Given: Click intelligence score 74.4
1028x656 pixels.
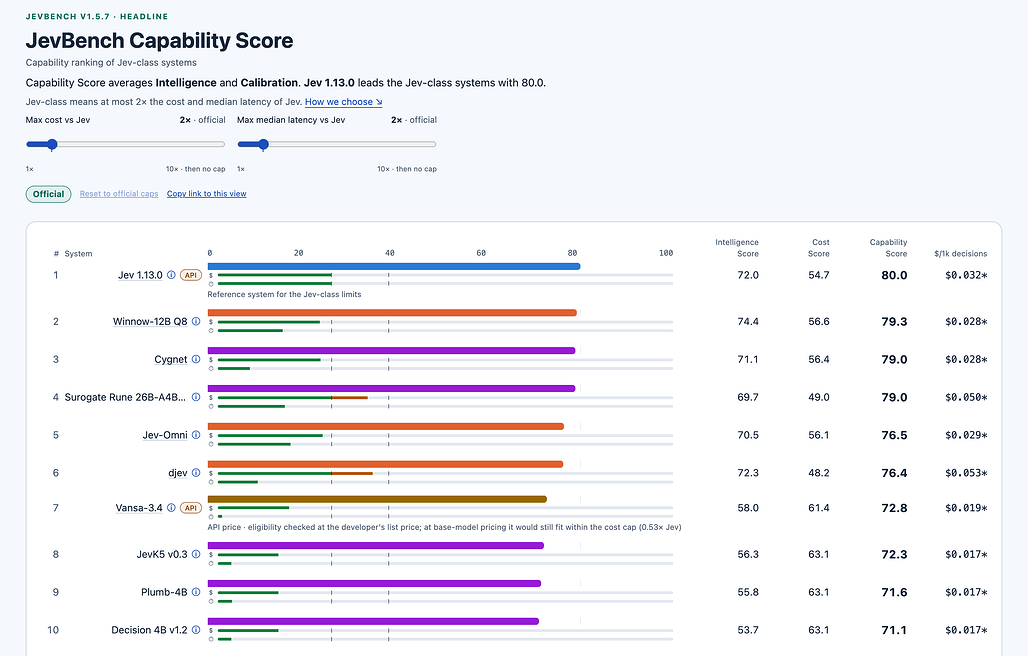Looking at the screenshot, I should point(748,322).
